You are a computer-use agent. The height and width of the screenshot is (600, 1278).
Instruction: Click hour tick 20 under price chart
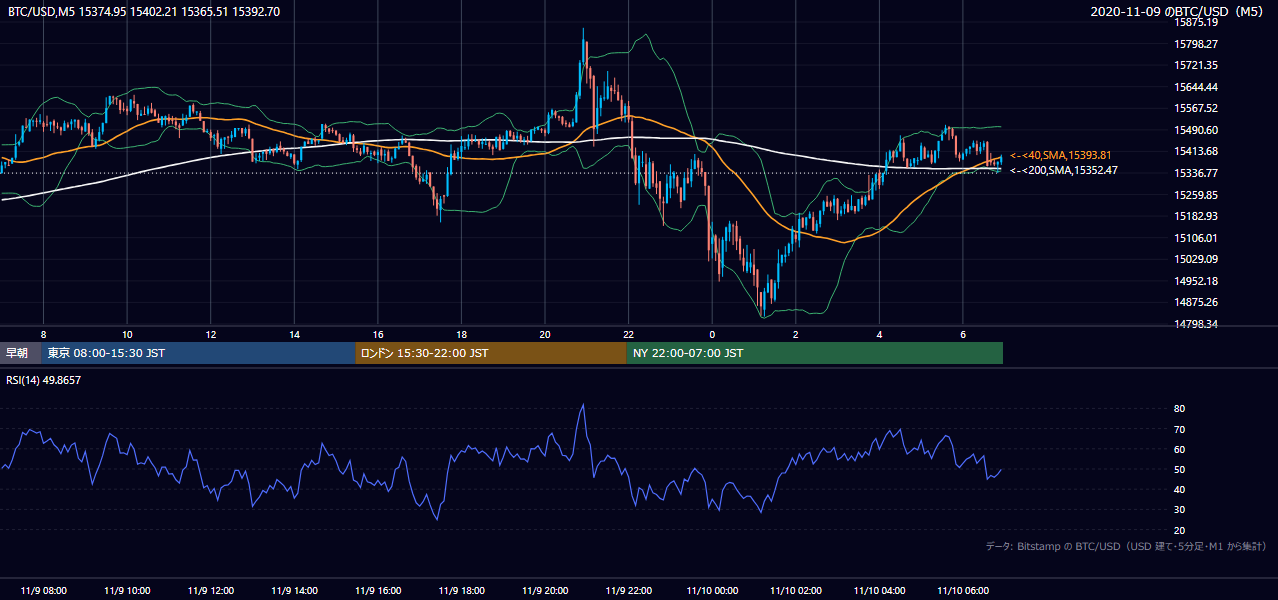[x=545, y=334]
